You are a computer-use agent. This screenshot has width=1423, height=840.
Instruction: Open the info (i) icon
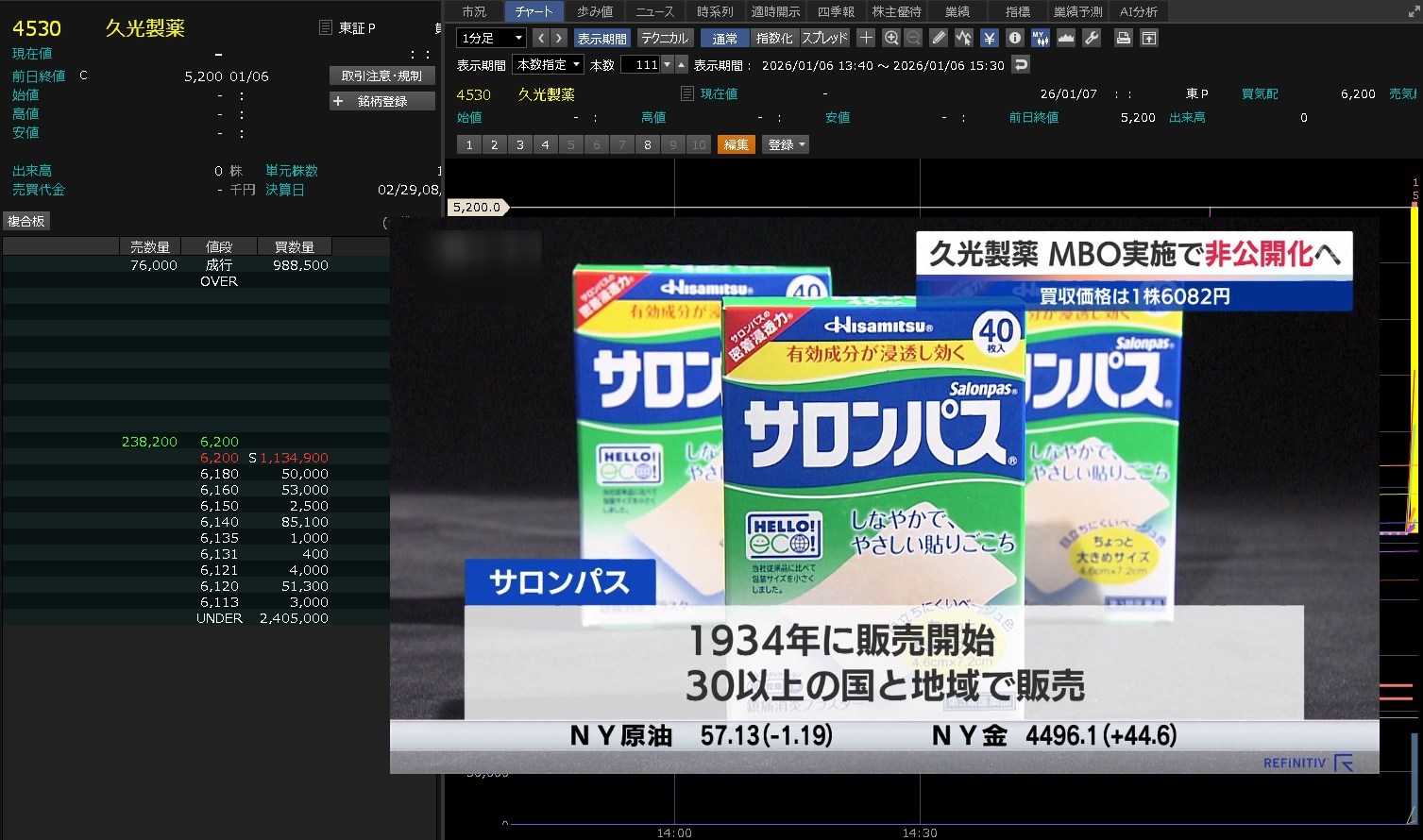tap(1015, 38)
